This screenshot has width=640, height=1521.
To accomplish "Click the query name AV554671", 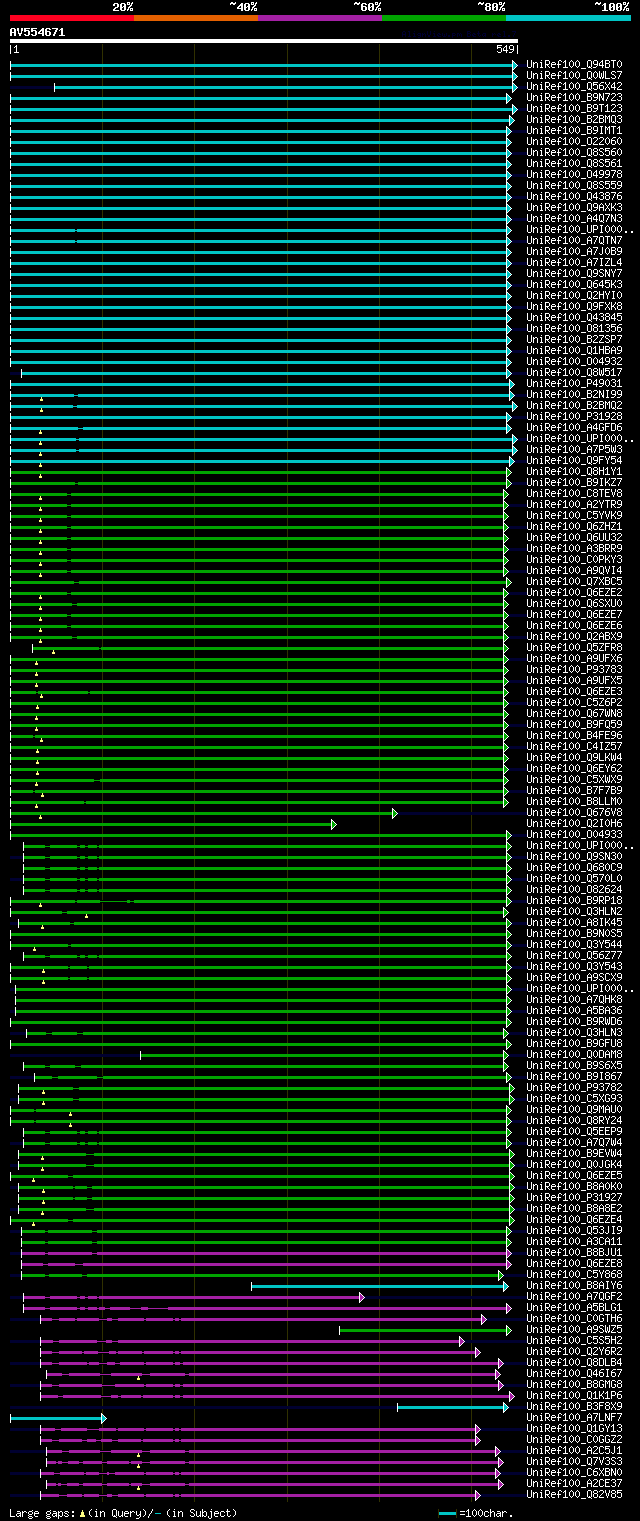I will click(x=37, y=32).
